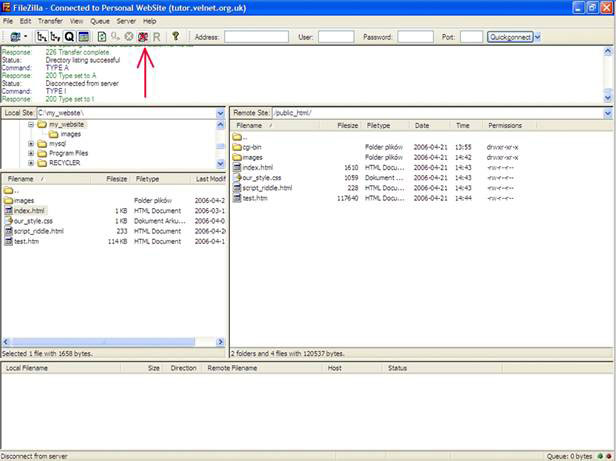The height and width of the screenshot is (461, 616).
Task: Open the Local Site path dropdown
Action: pos(220,113)
